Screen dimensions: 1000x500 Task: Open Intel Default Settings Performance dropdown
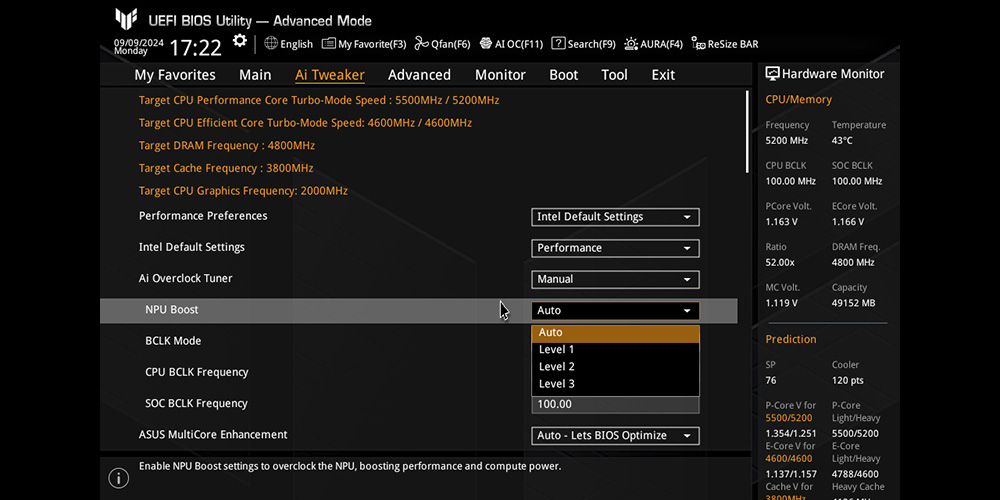coord(615,248)
